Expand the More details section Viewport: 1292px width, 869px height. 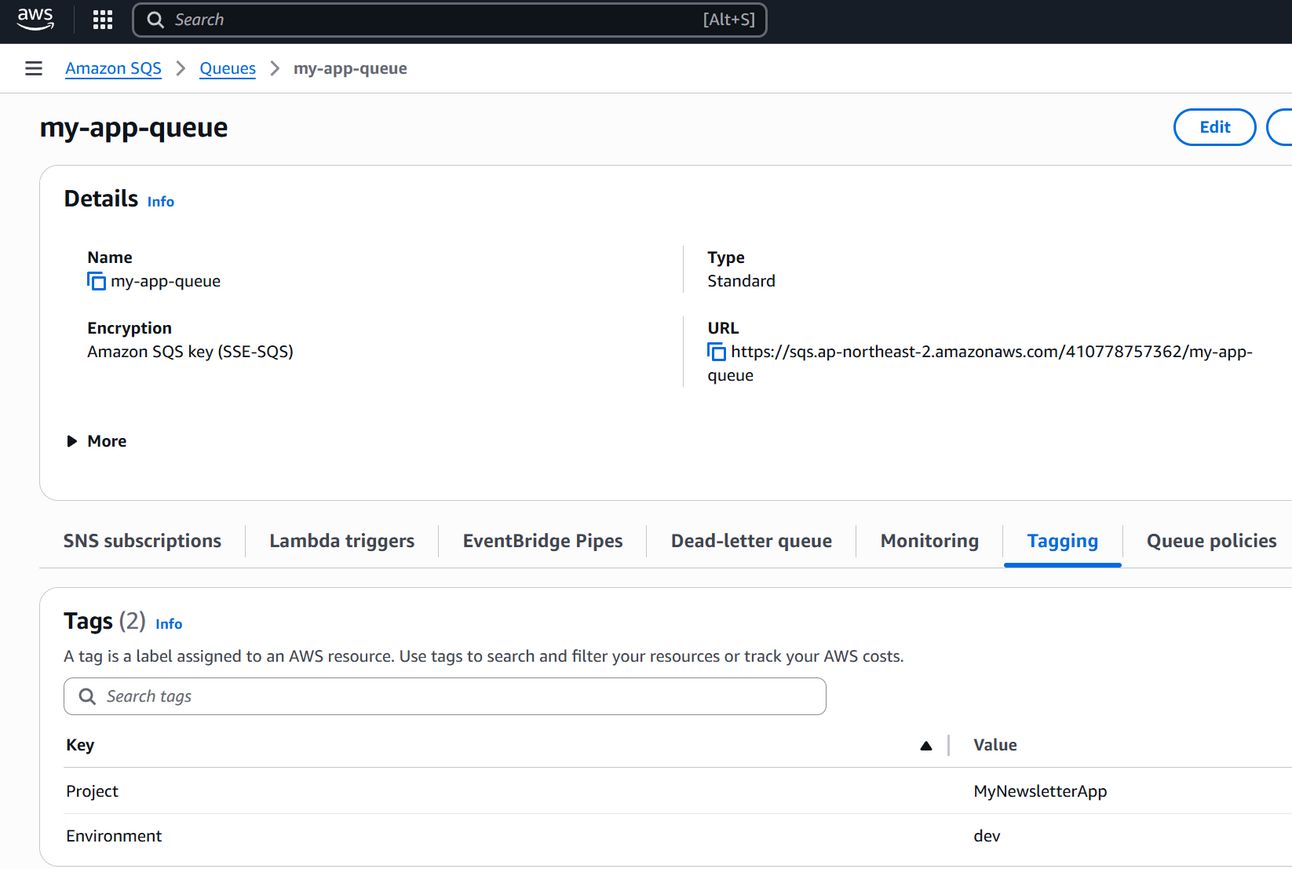point(96,441)
